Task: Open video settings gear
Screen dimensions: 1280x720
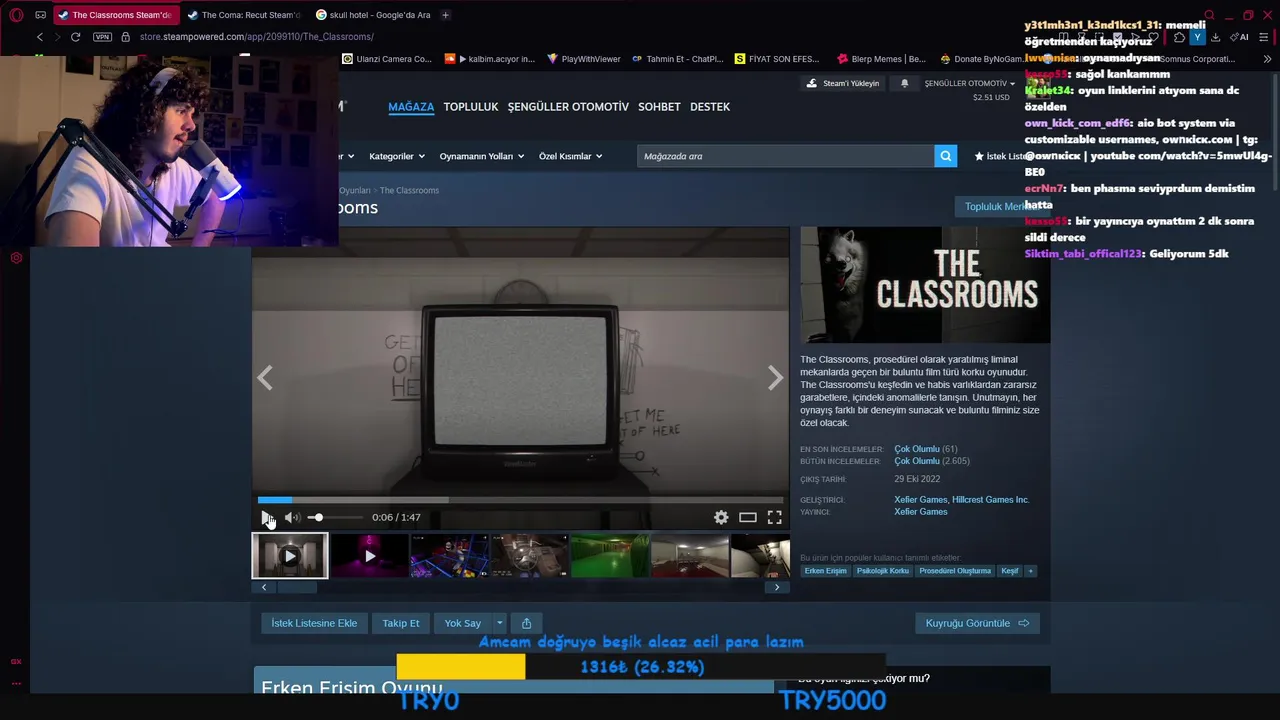Action: pyautogui.click(x=721, y=517)
